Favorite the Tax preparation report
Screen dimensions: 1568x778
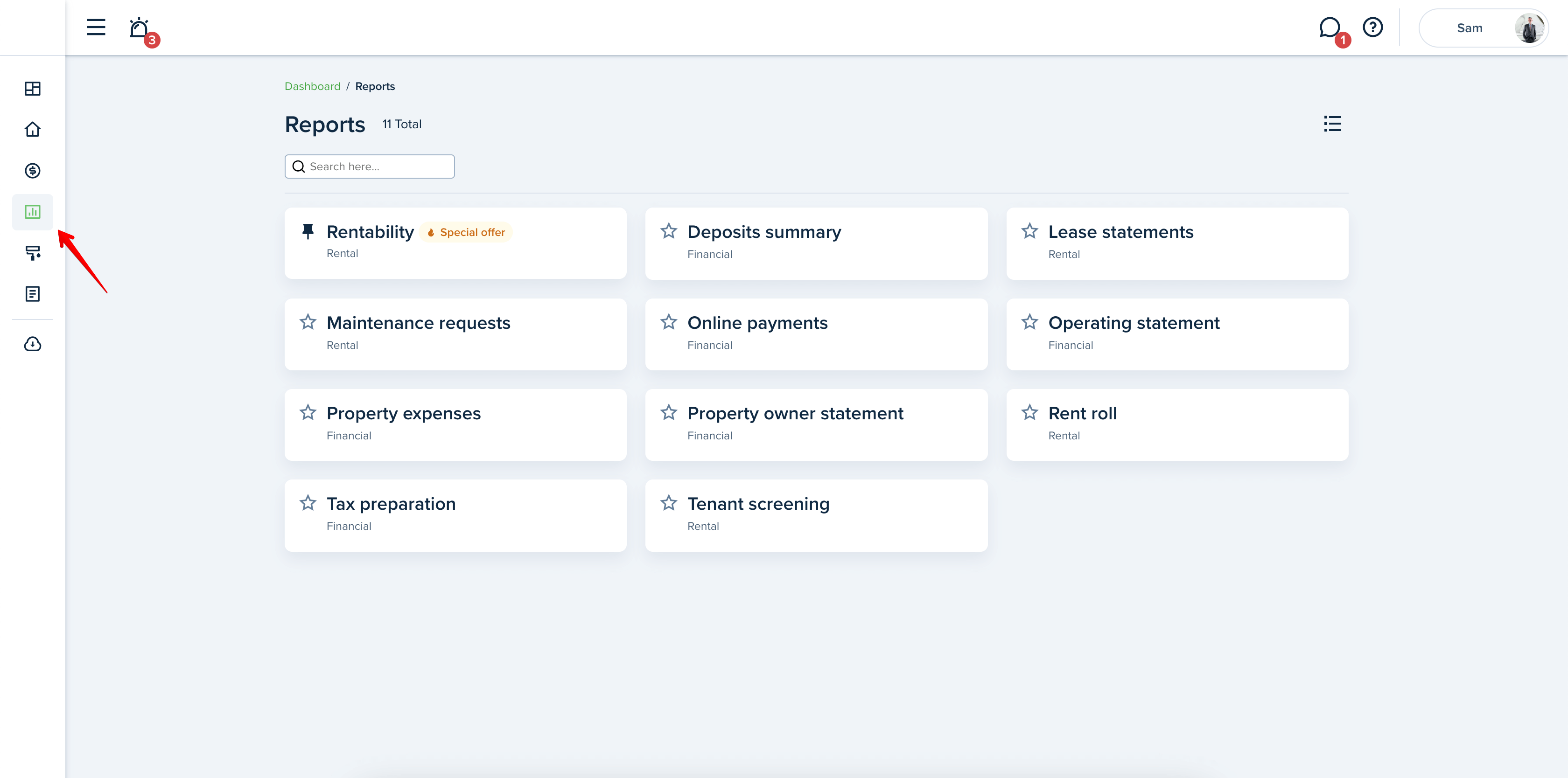pos(308,503)
